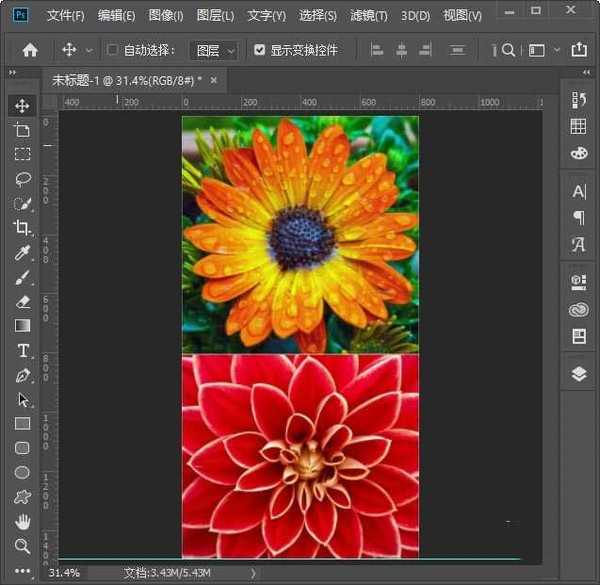Select the Hand tool
This screenshot has width=600, height=585.
tap(22, 521)
